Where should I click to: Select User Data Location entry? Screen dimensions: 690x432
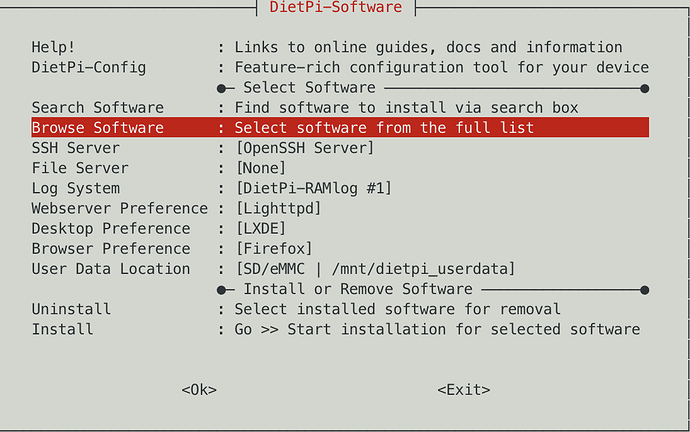click(110, 268)
